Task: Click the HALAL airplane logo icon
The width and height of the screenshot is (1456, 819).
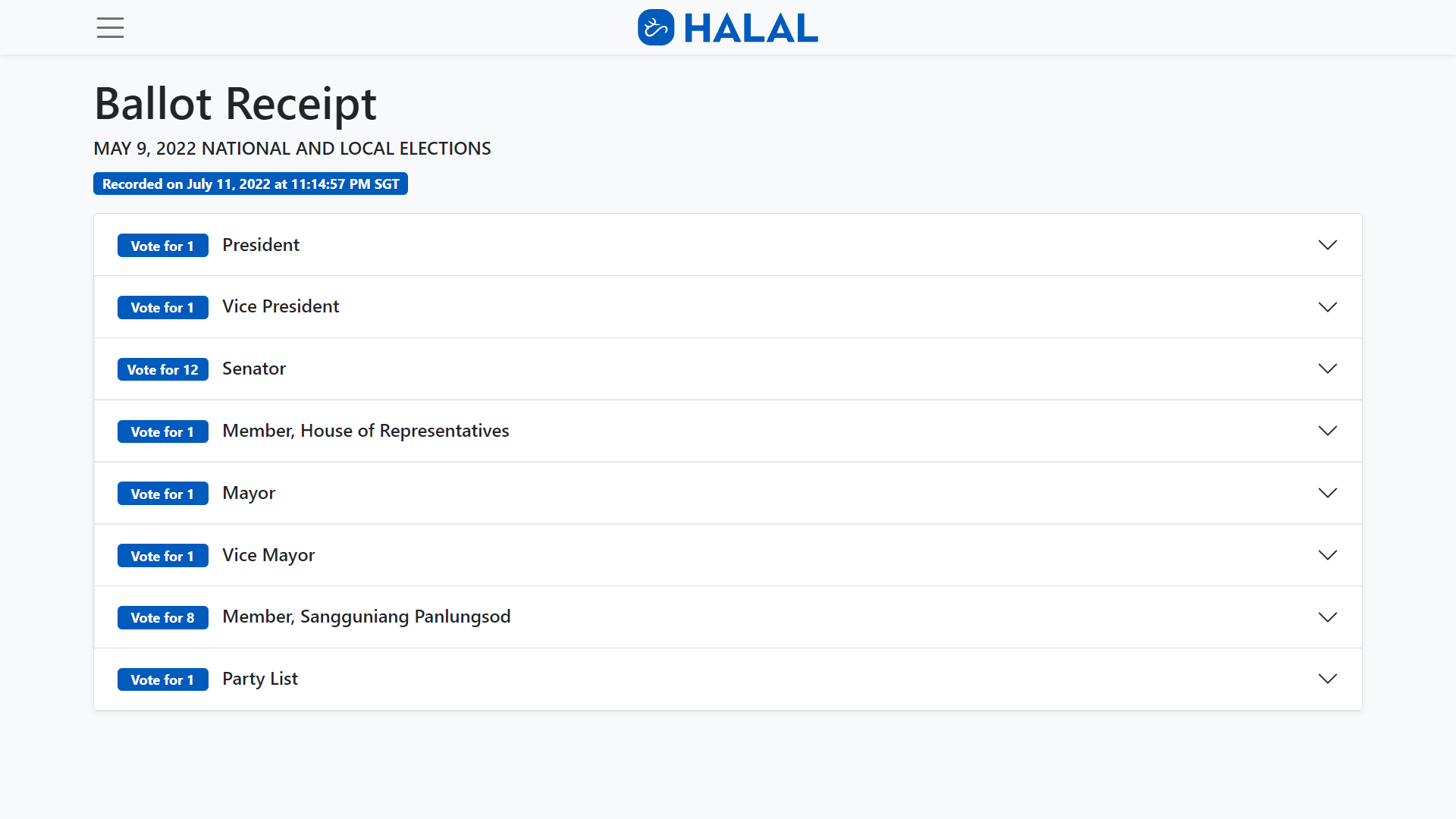Action: (655, 27)
